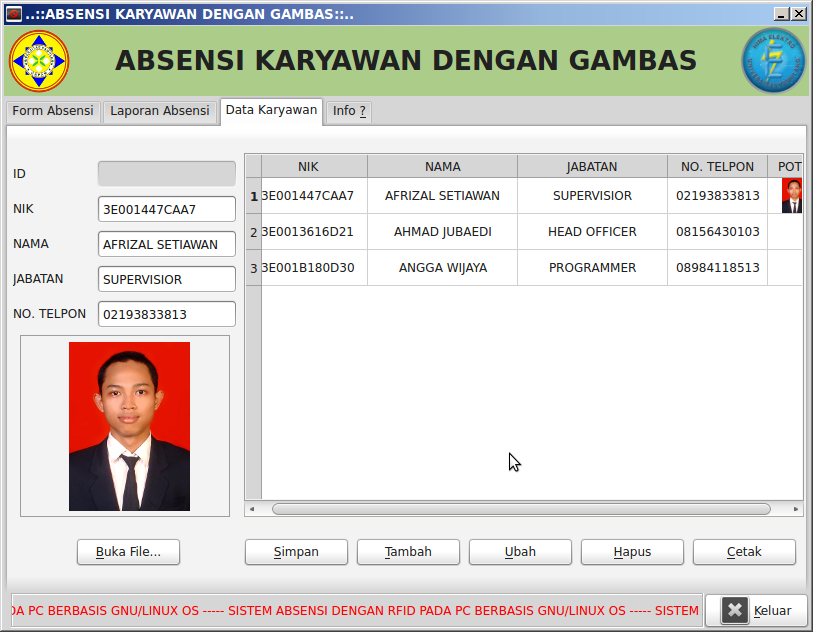Click the Keluar exit button
813x632 pixels.
[756, 610]
